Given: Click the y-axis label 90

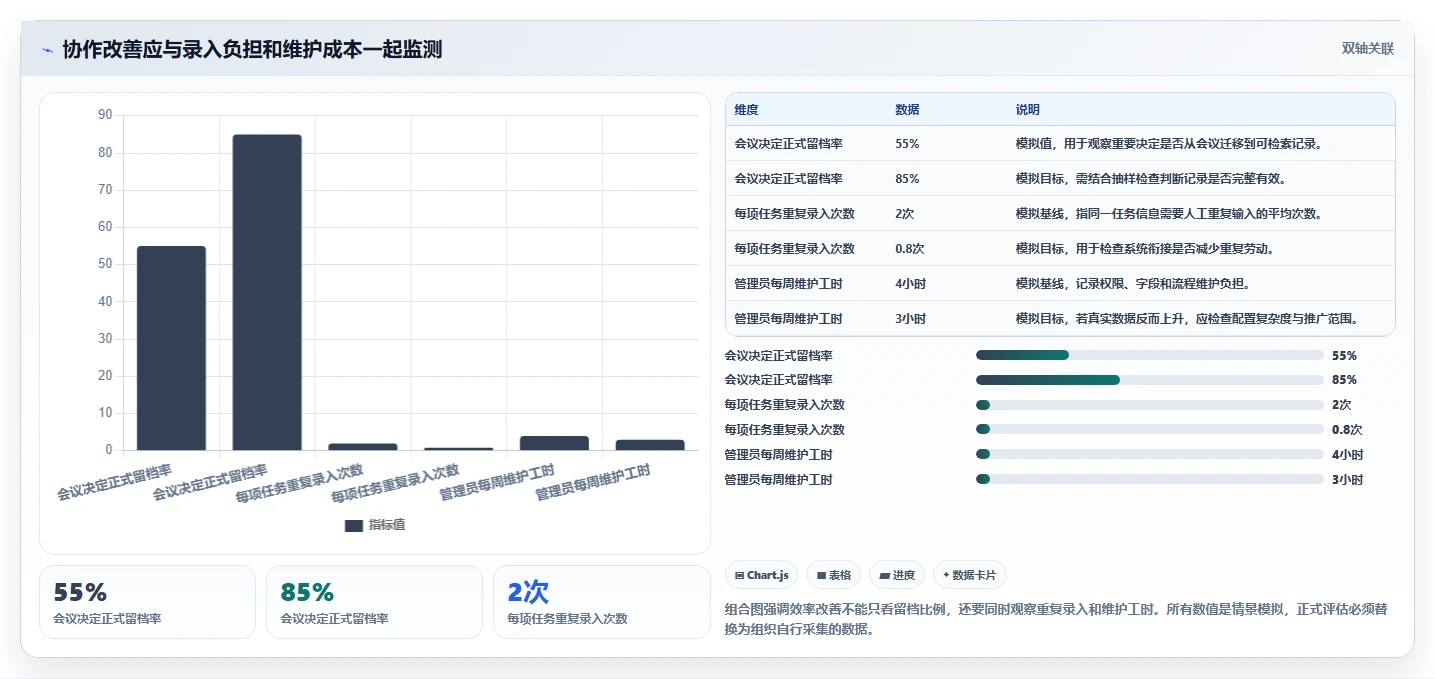Looking at the screenshot, I should pyautogui.click(x=105, y=115).
